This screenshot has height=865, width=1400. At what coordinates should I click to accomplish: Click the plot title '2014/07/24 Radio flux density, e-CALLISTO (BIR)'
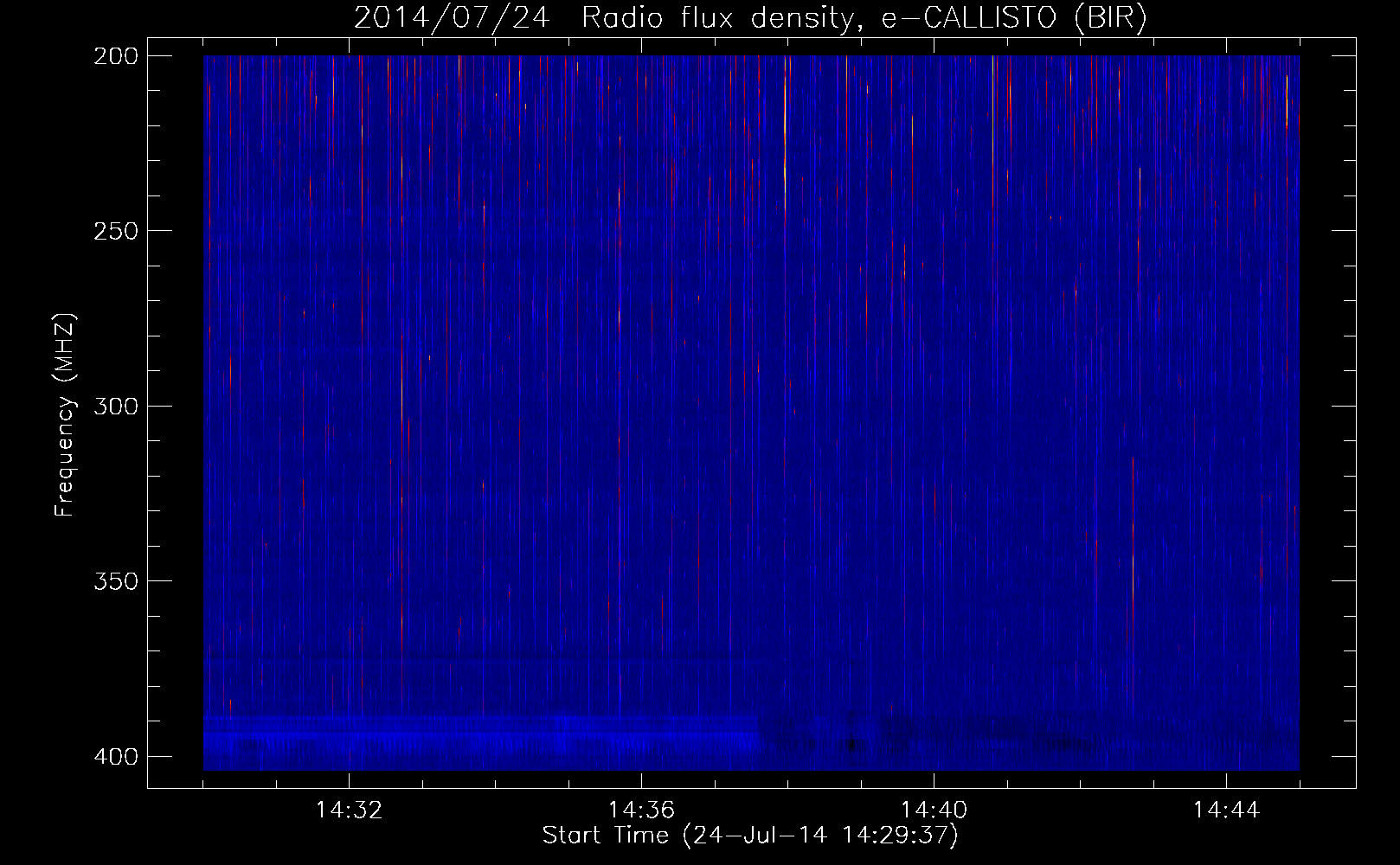pyautogui.click(x=750, y=18)
